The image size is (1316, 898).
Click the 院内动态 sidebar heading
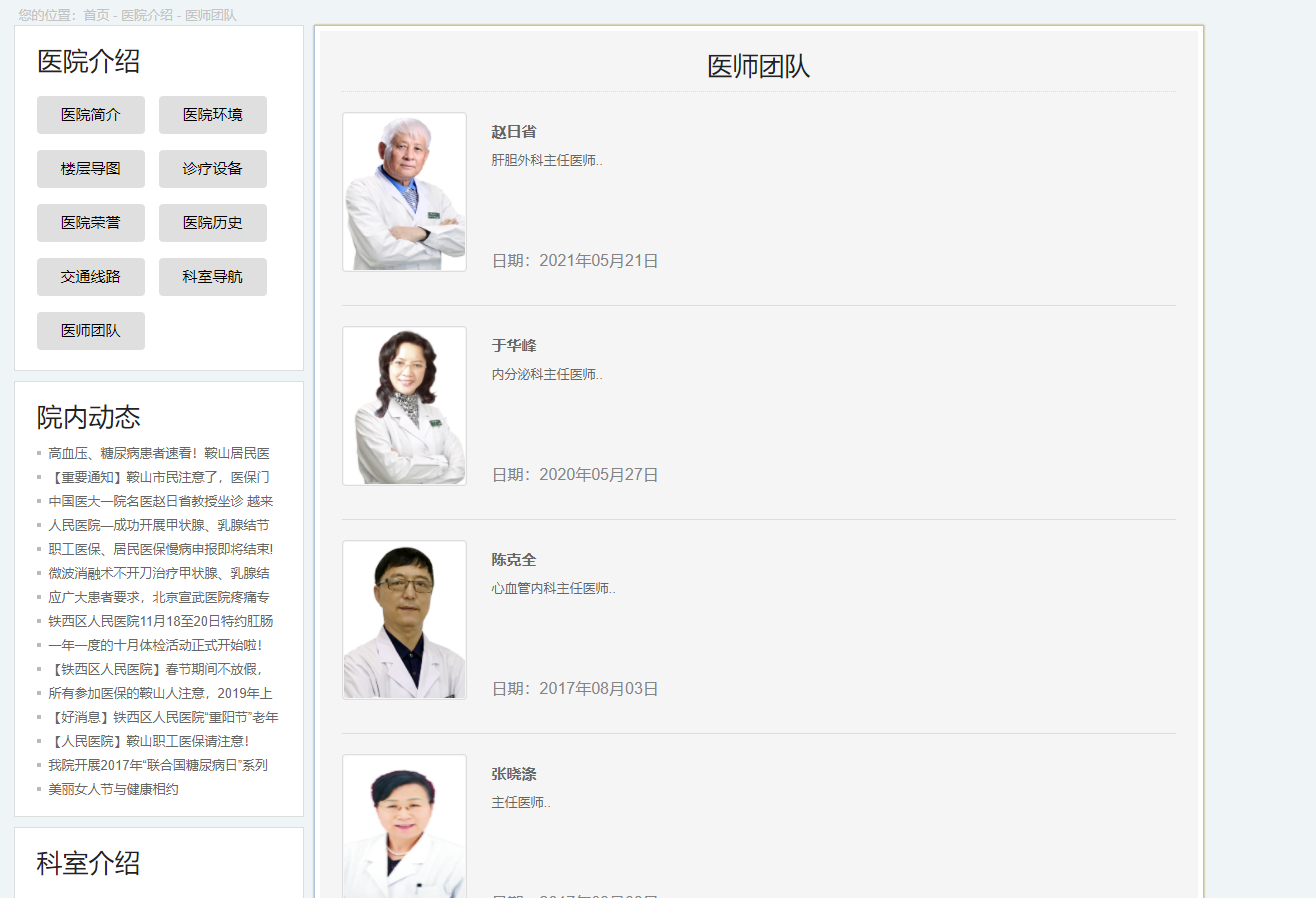[88, 417]
